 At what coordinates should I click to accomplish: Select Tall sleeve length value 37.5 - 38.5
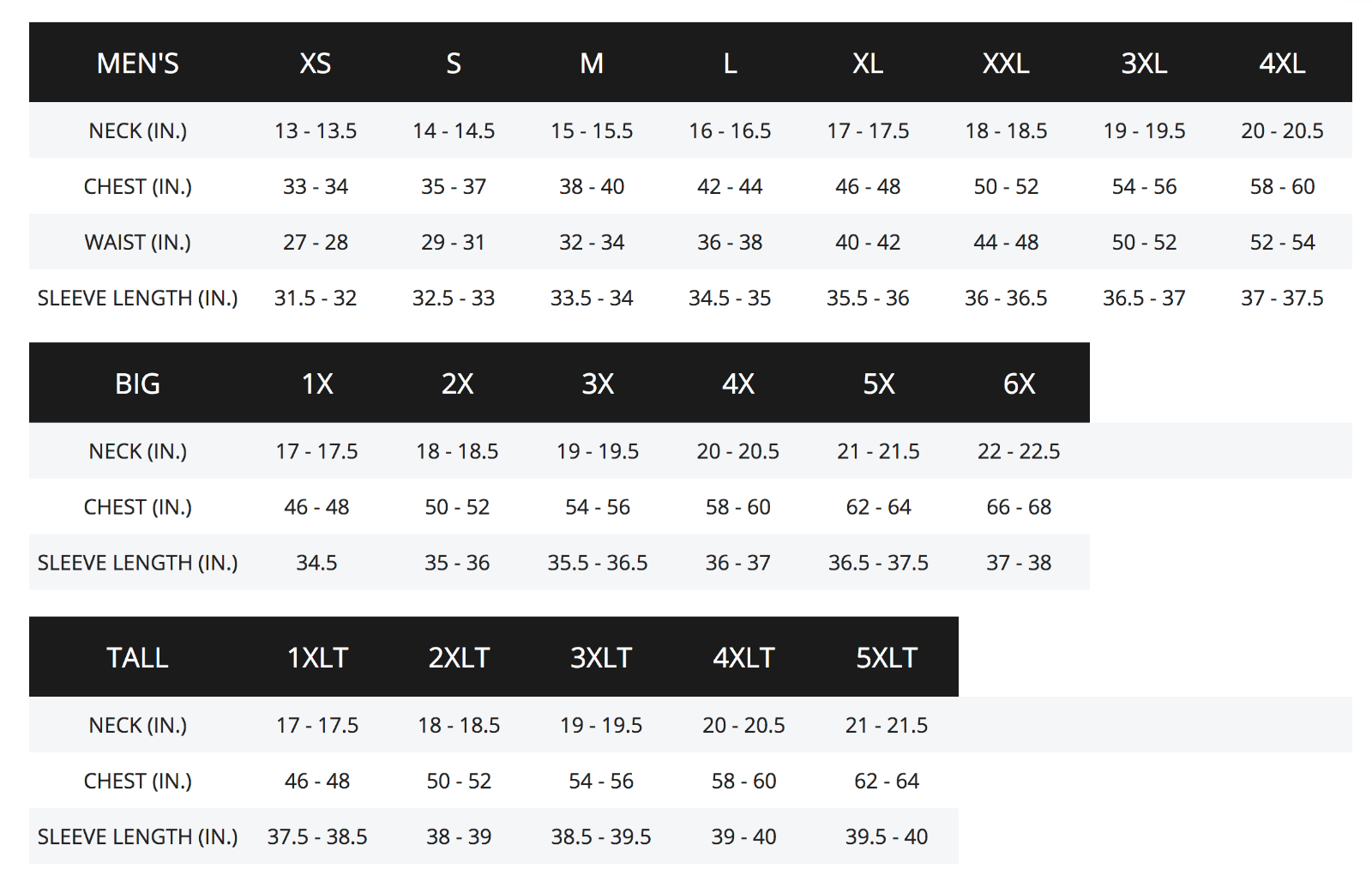317,837
